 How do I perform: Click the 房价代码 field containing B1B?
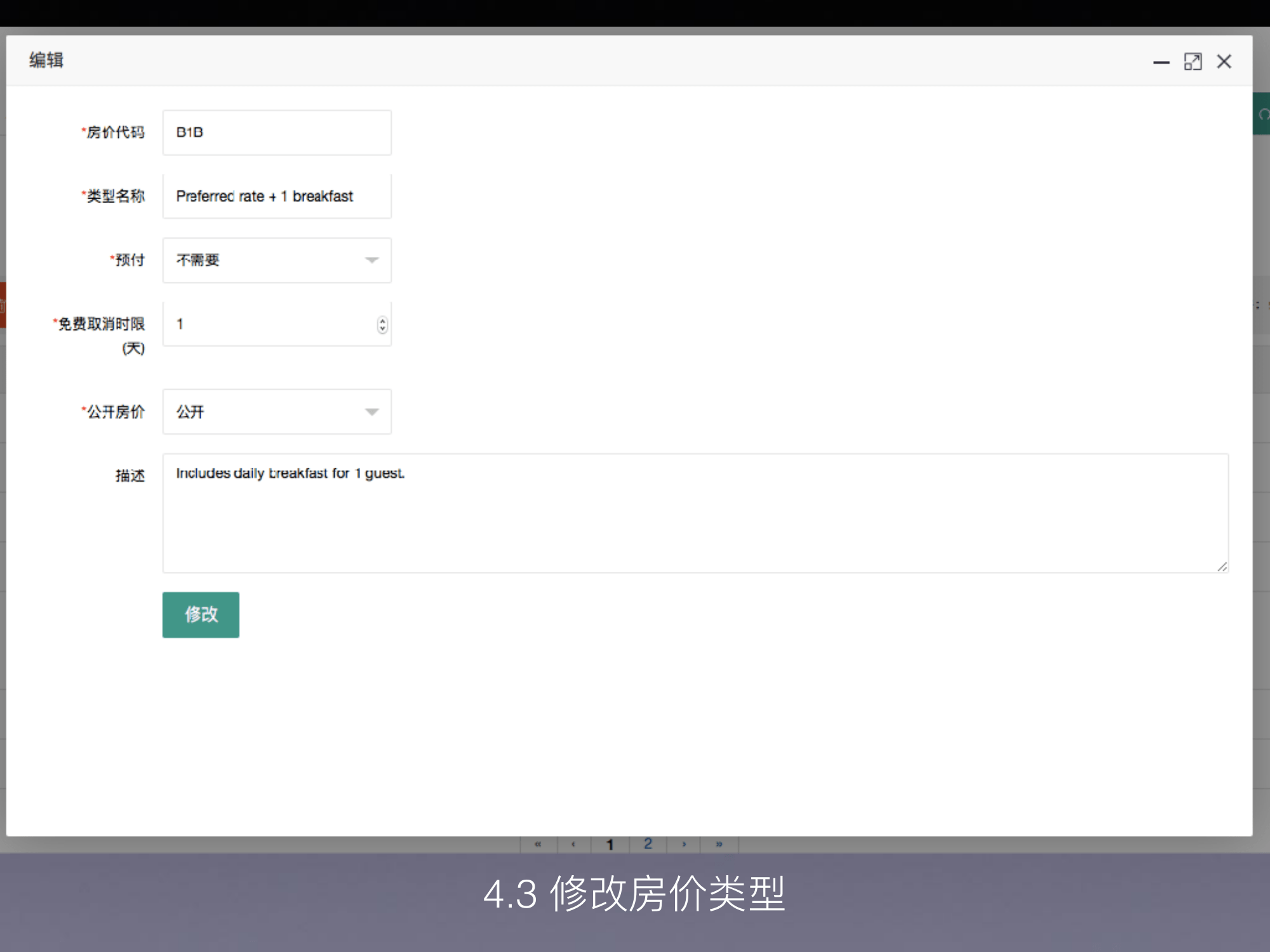[277, 133]
